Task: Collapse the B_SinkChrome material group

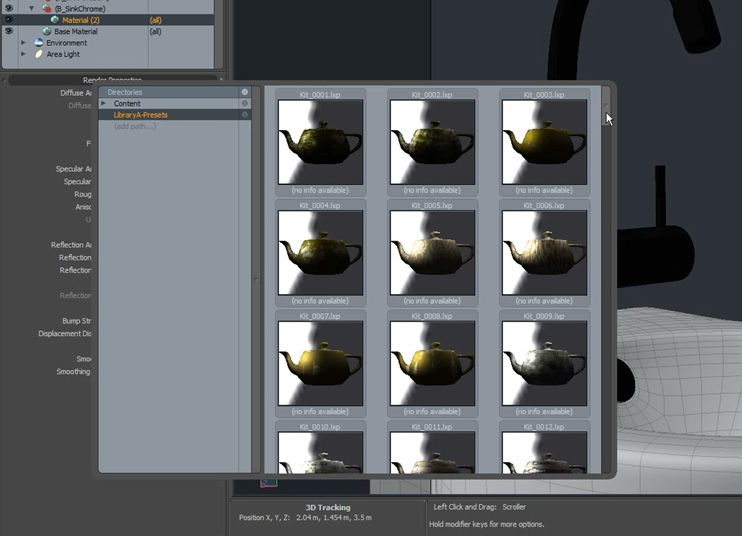Action: pos(32,7)
